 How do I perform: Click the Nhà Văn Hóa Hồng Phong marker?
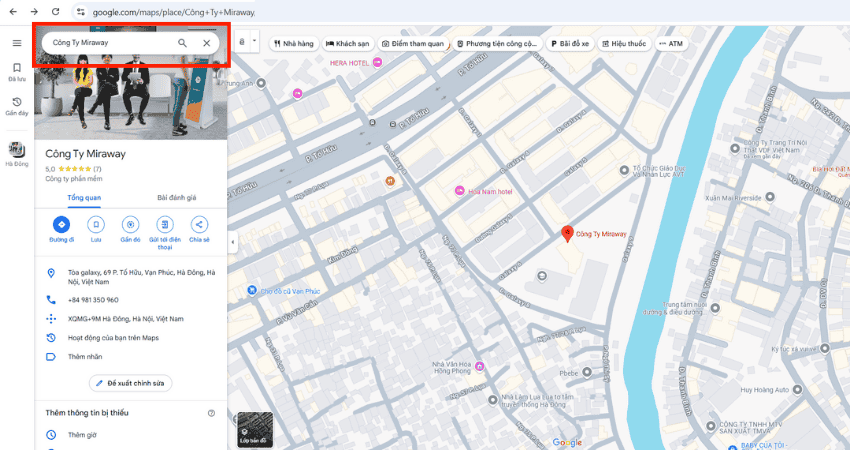pos(479,367)
